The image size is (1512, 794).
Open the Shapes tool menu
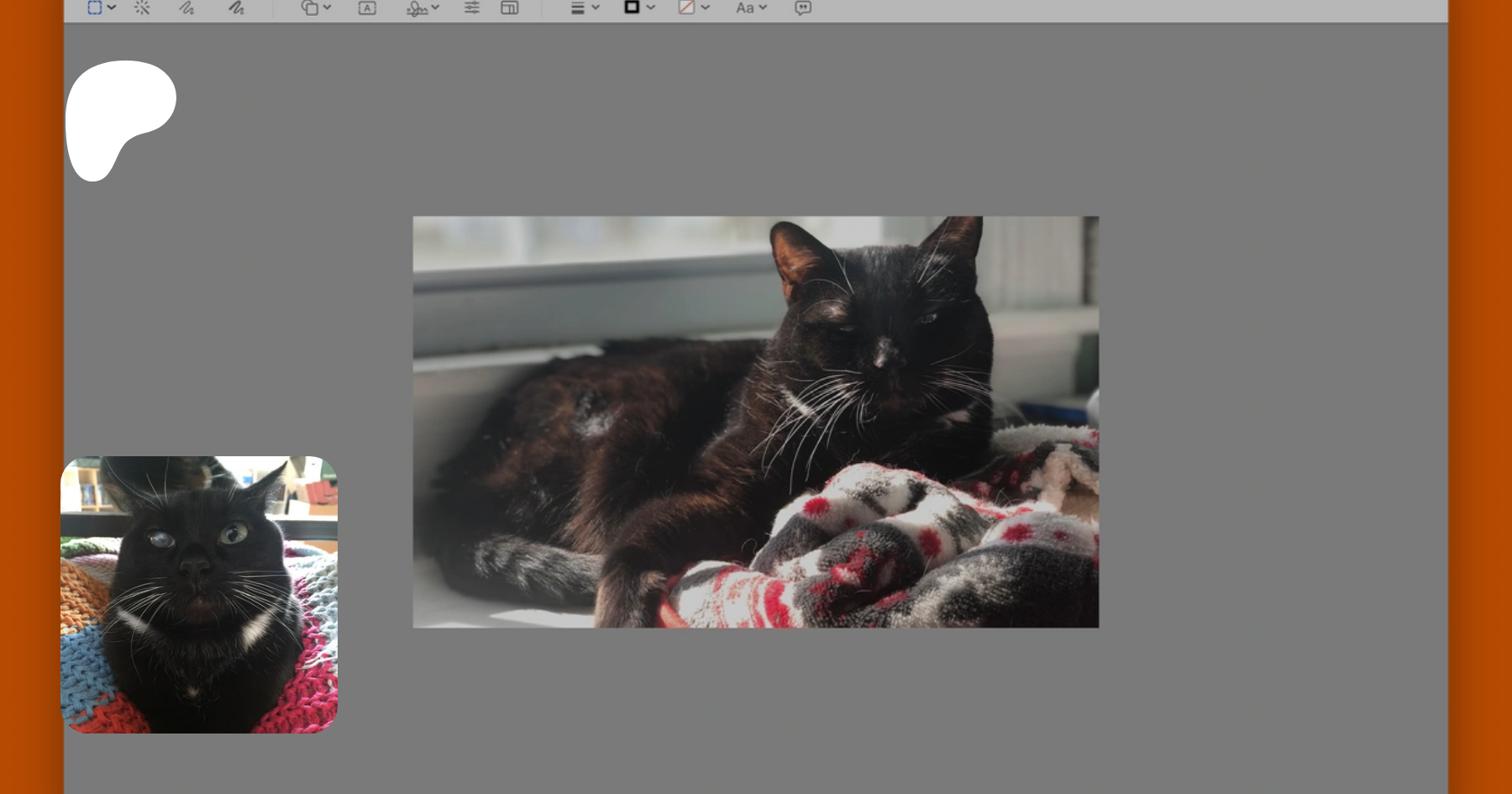311,8
